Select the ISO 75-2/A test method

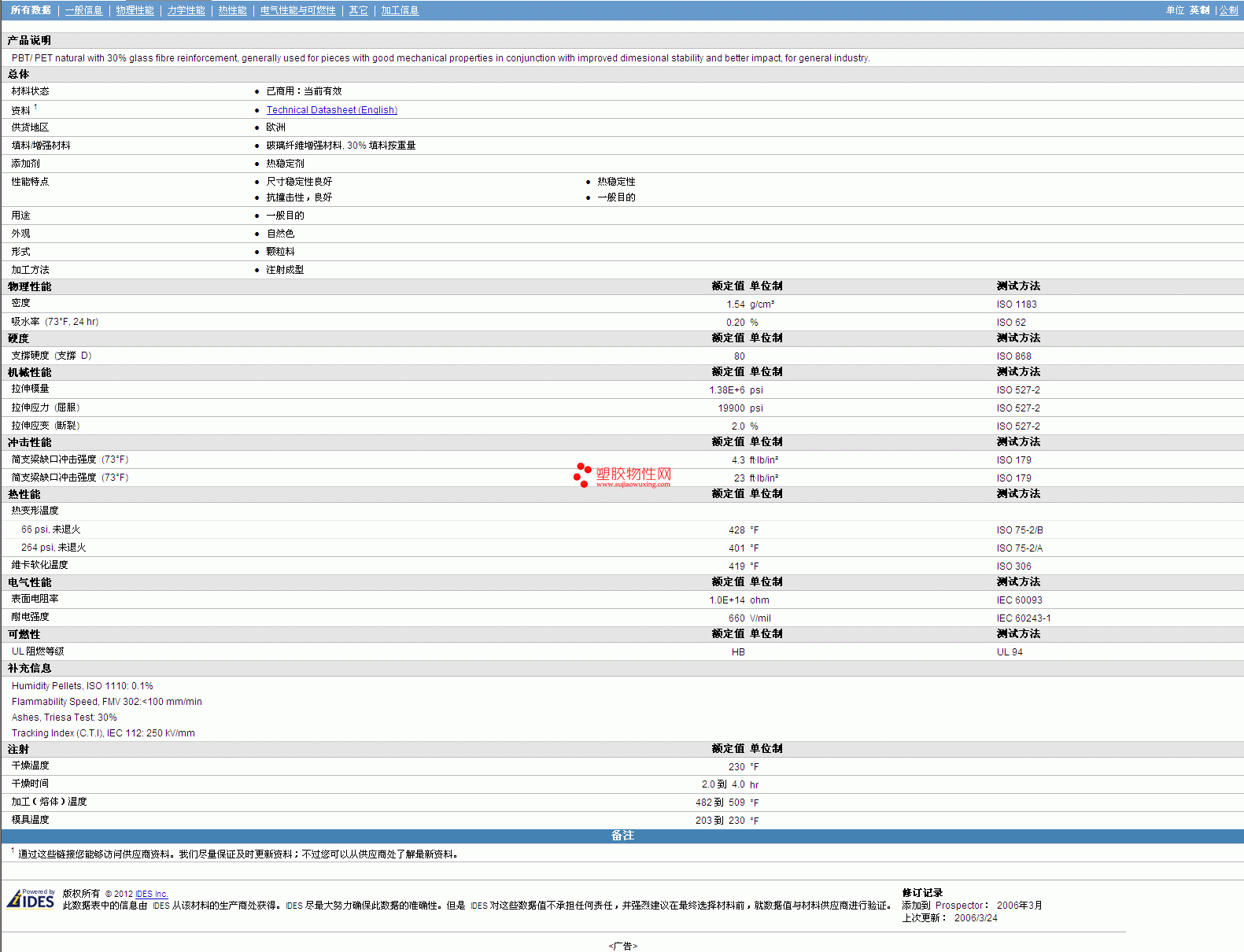[1020, 548]
